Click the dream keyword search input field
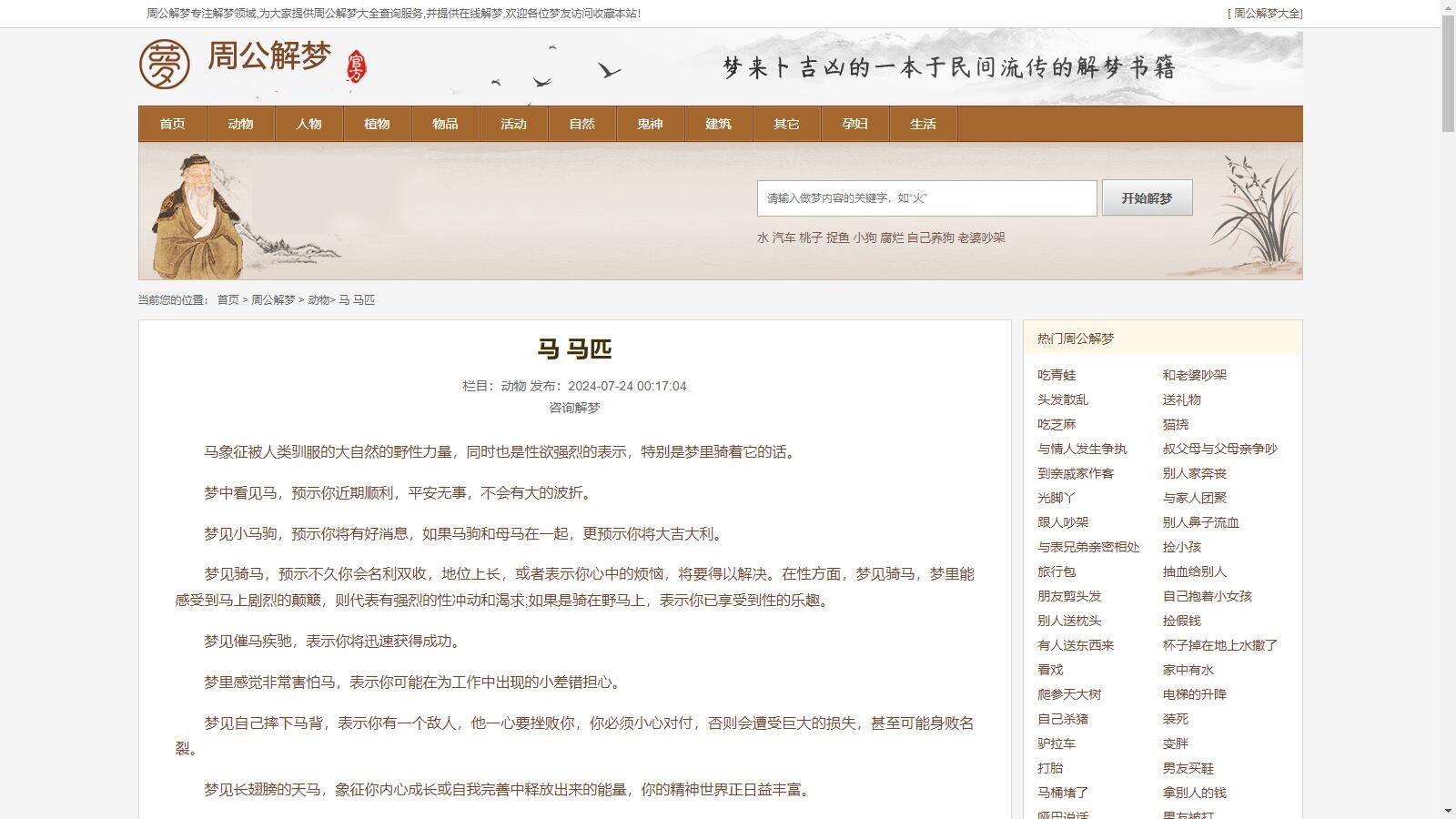This screenshot has height=819, width=1456. (x=926, y=197)
